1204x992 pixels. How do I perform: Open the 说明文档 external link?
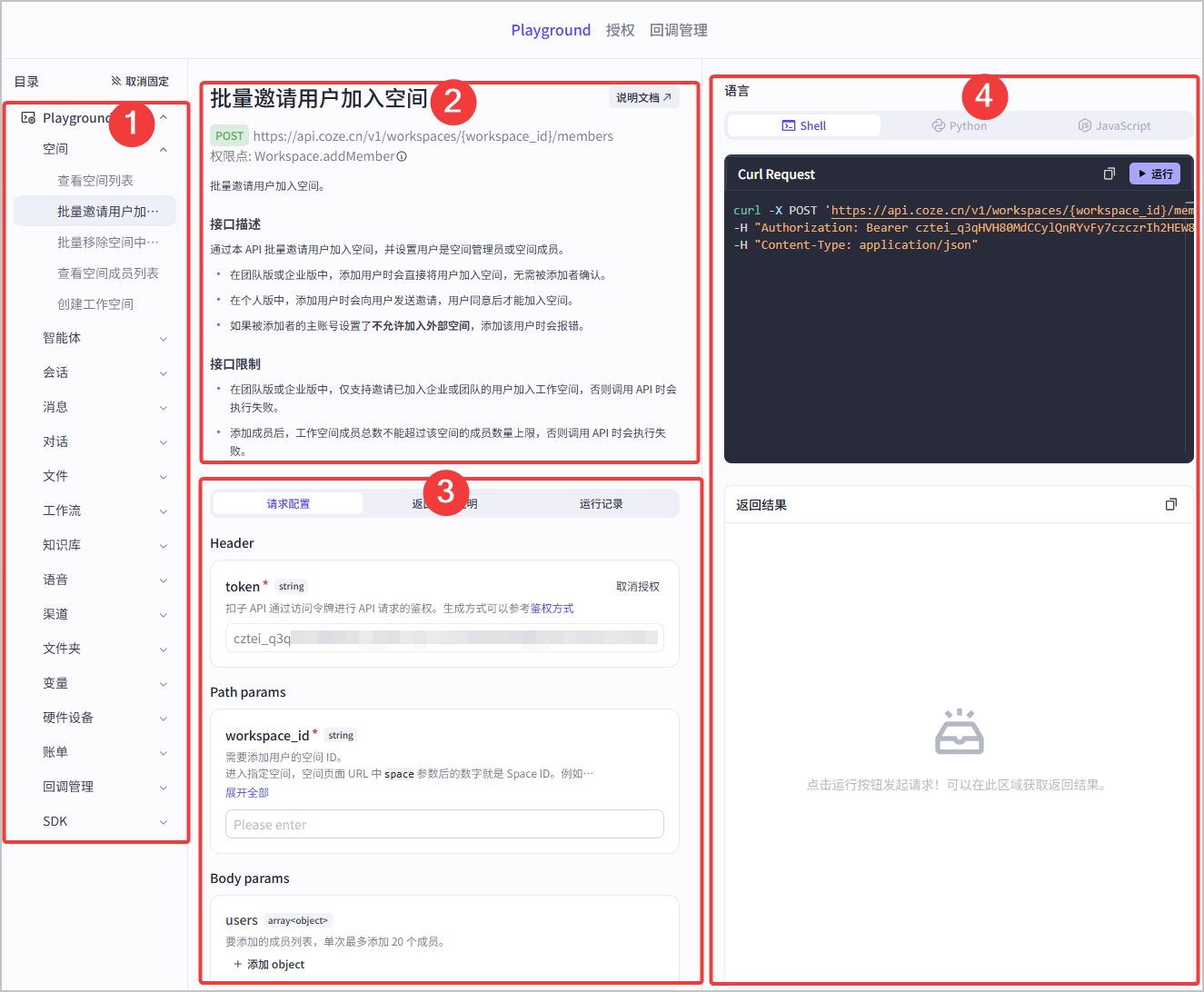[x=643, y=98]
